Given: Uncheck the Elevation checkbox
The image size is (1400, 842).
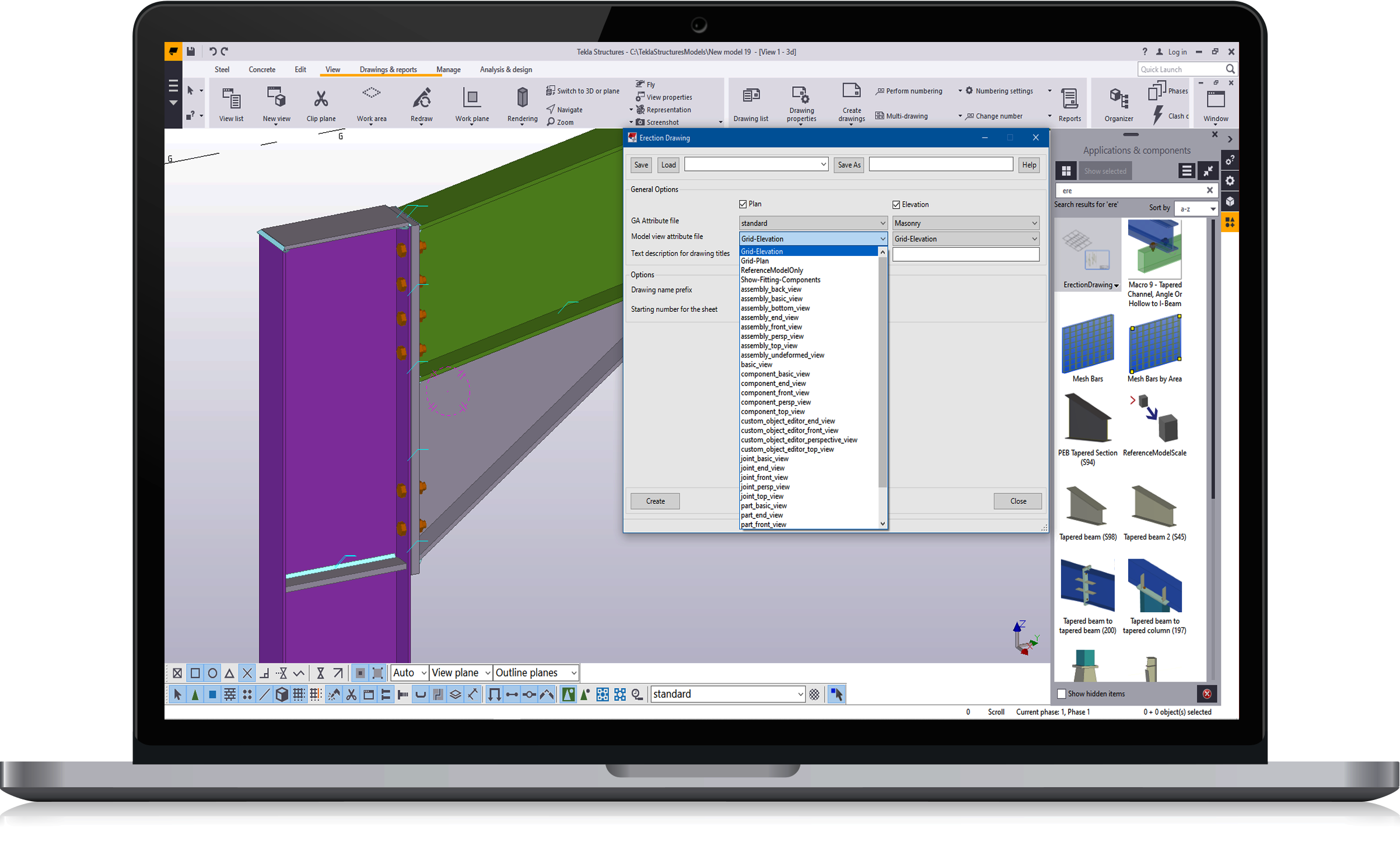Looking at the screenshot, I should tap(896, 205).
